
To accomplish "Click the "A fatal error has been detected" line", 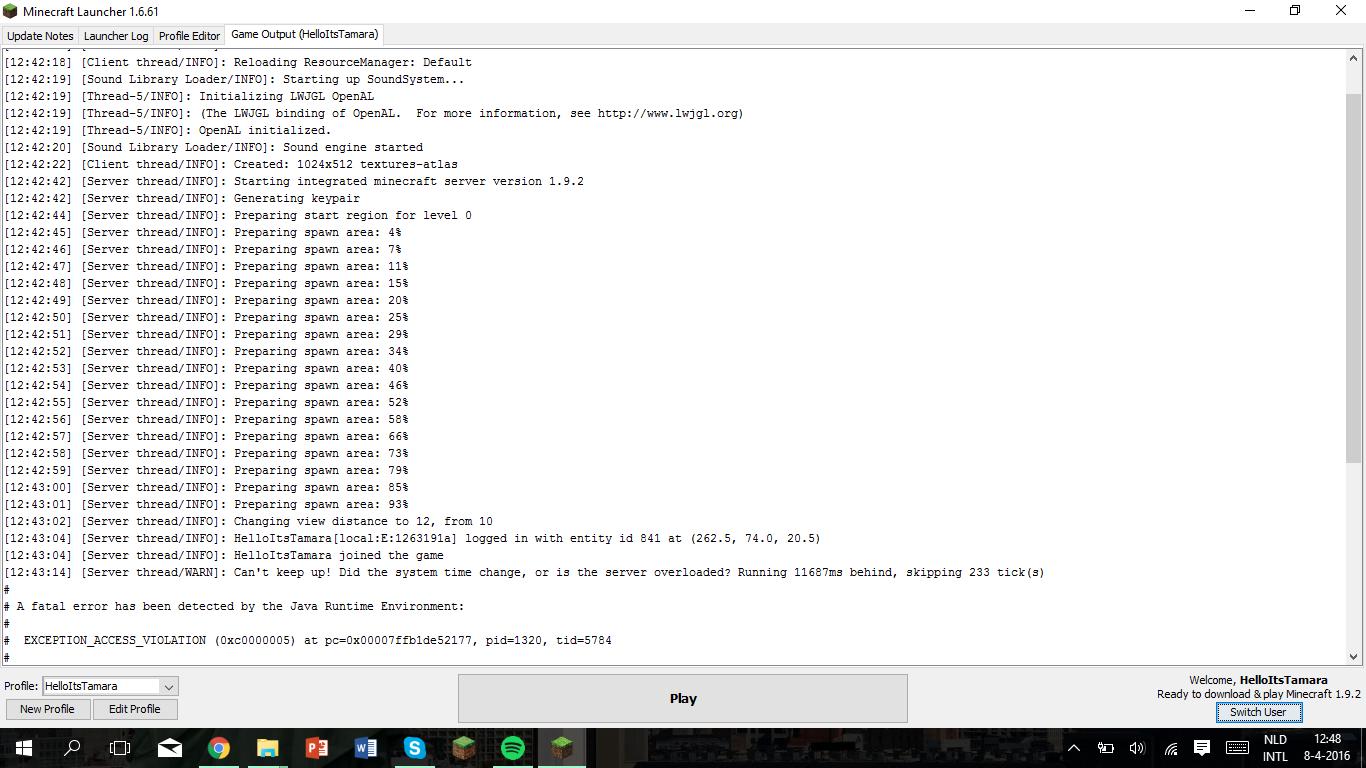I will (234, 606).
